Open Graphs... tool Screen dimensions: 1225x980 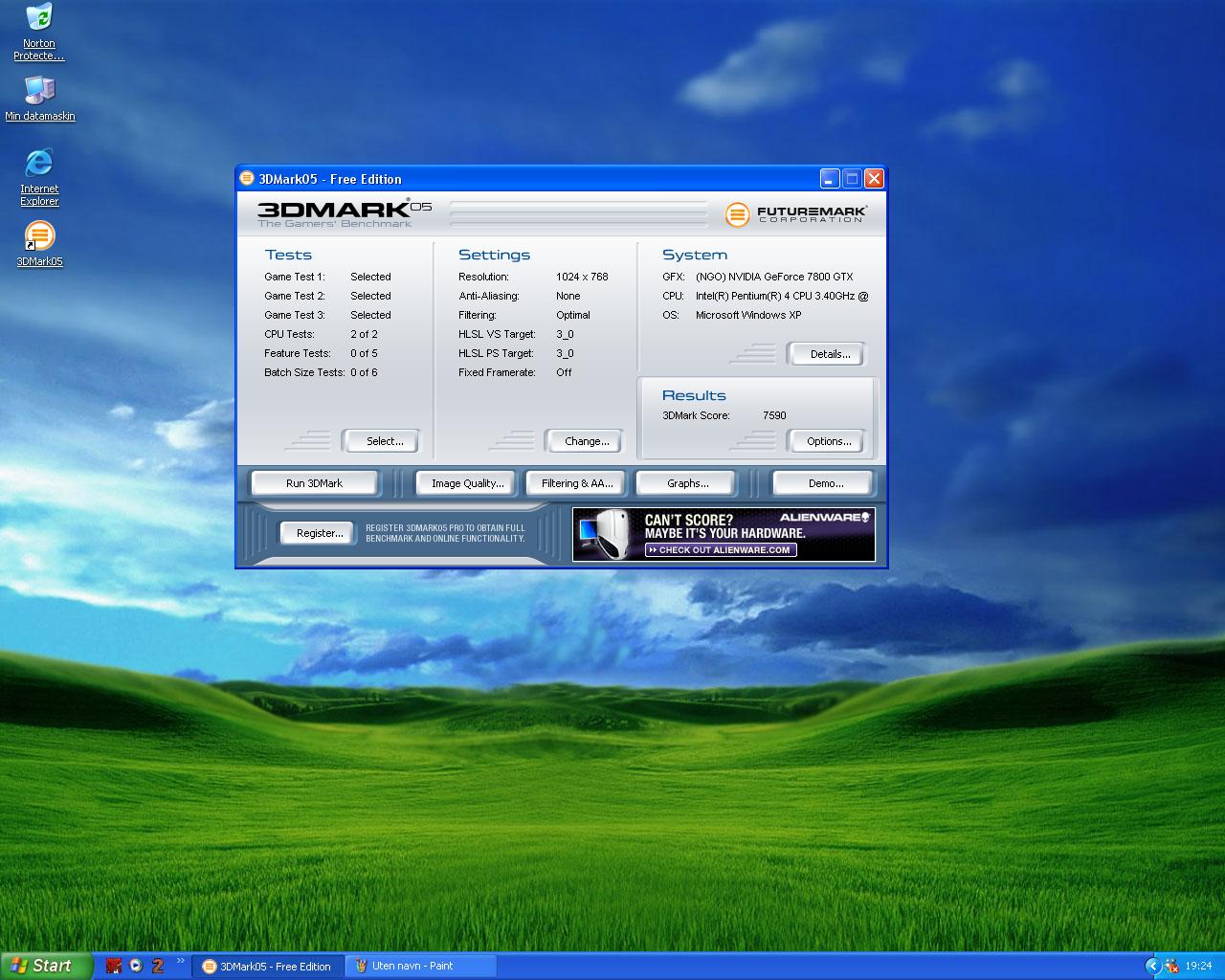[687, 483]
